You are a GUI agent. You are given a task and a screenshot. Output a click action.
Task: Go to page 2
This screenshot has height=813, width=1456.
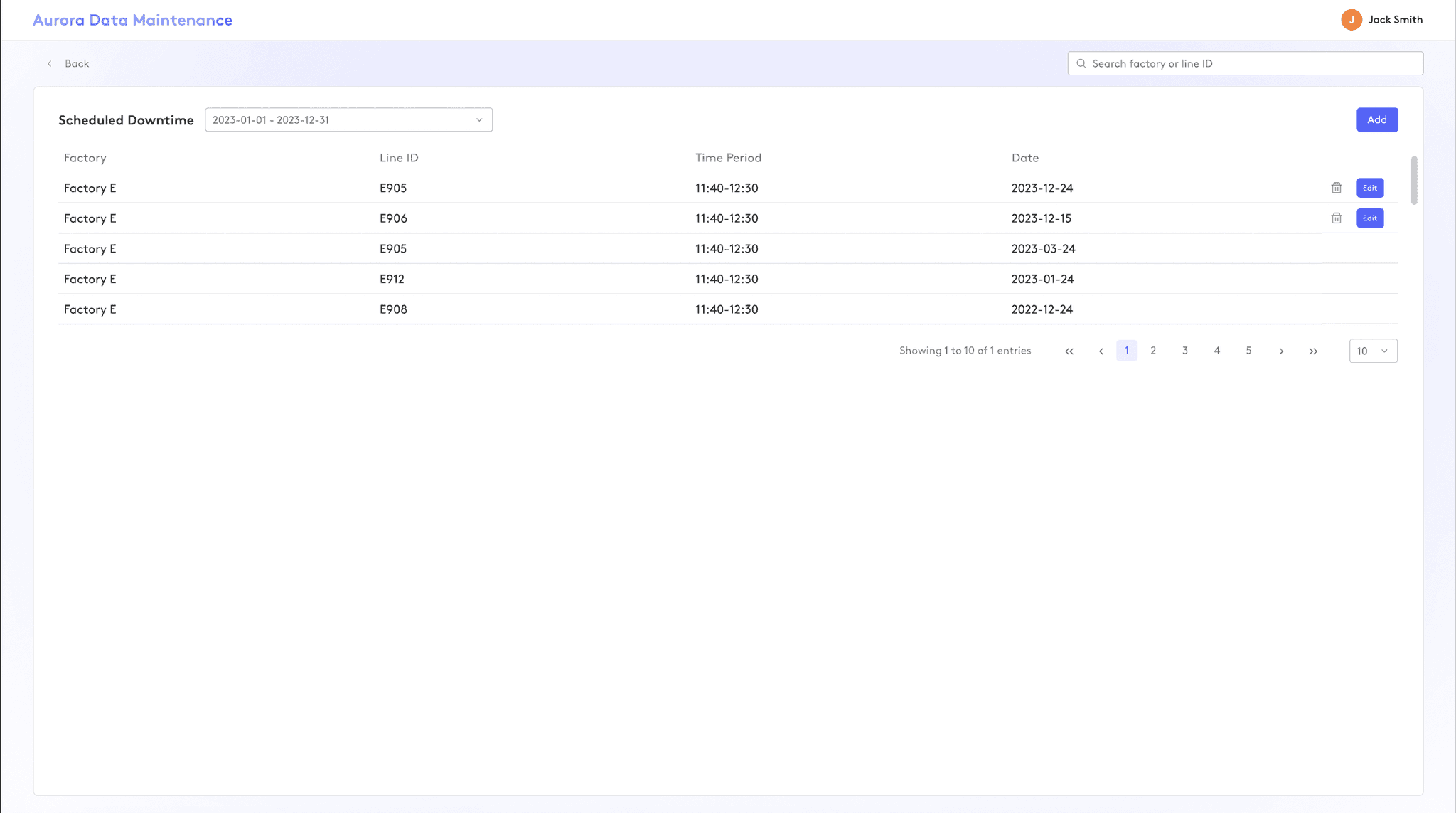(1153, 351)
